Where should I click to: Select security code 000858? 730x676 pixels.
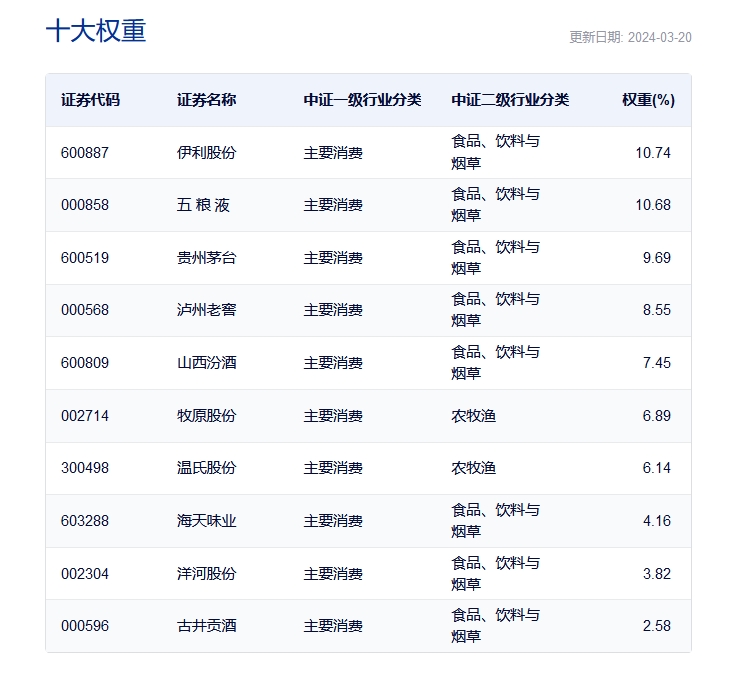(85, 205)
